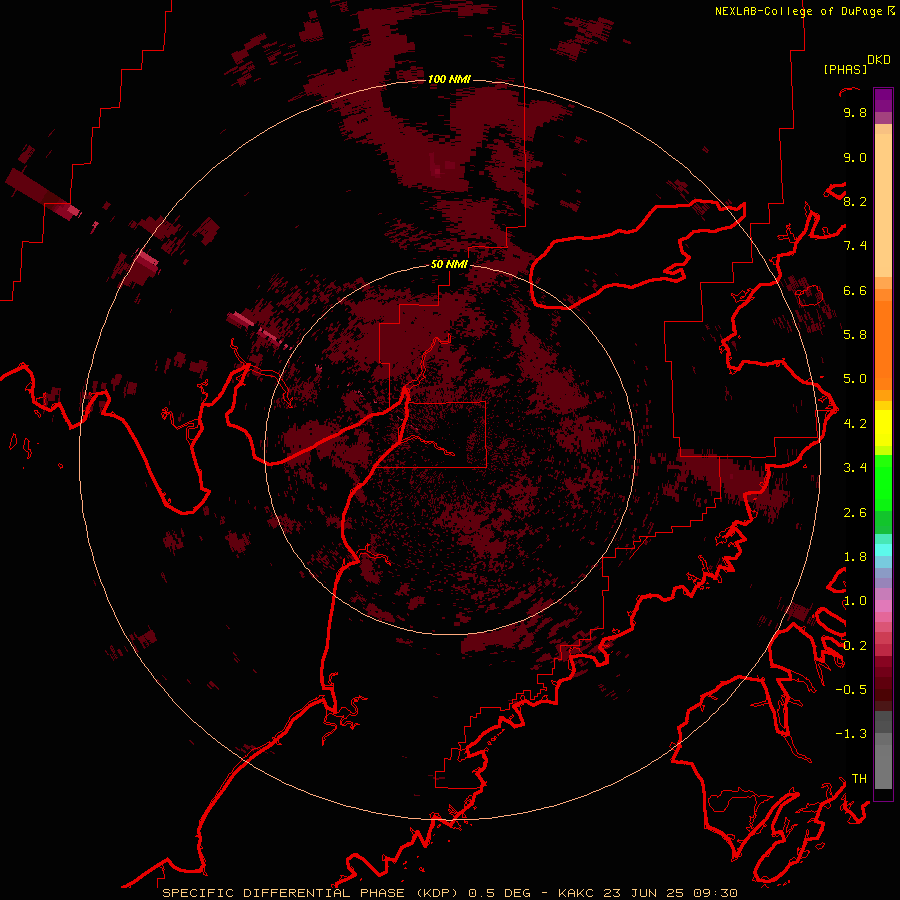Image resolution: width=900 pixels, height=900 pixels.
Task: Click the 0.2 value on the color scale
Action: pos(855,646)
